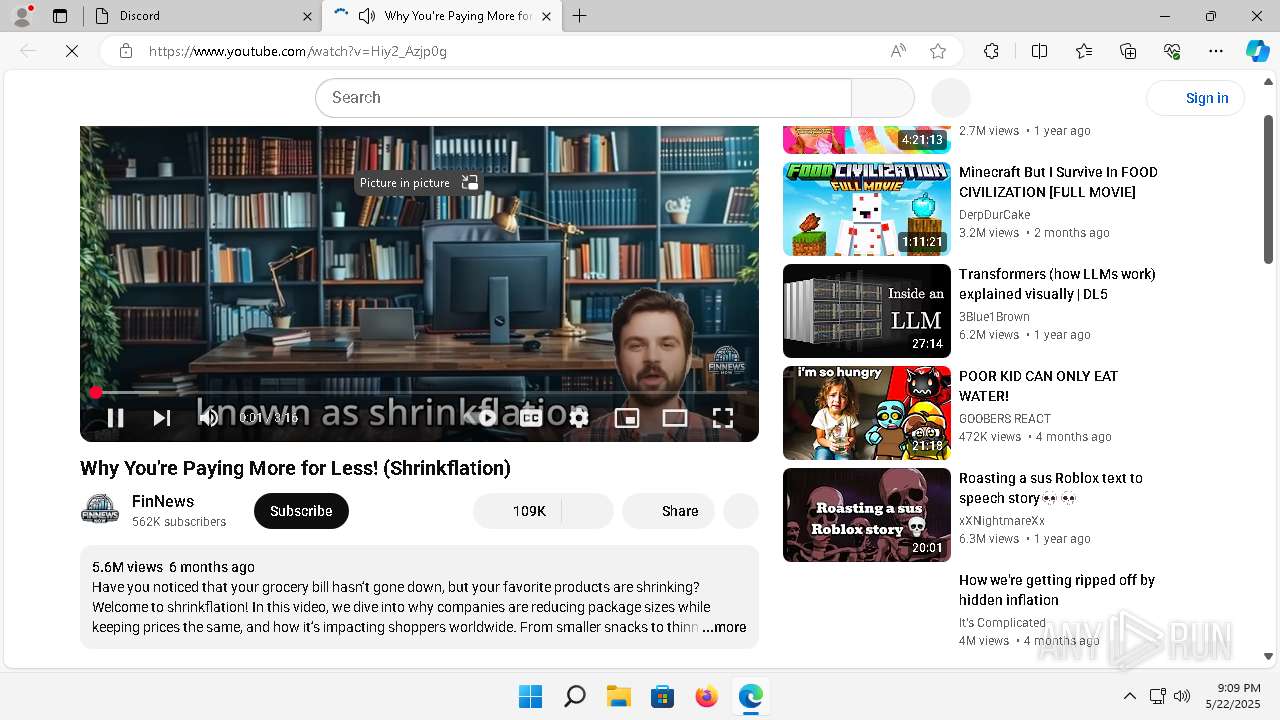Open the player settings gear
The height and width of the screenshot is (720, 1280).
coord(579,418)
